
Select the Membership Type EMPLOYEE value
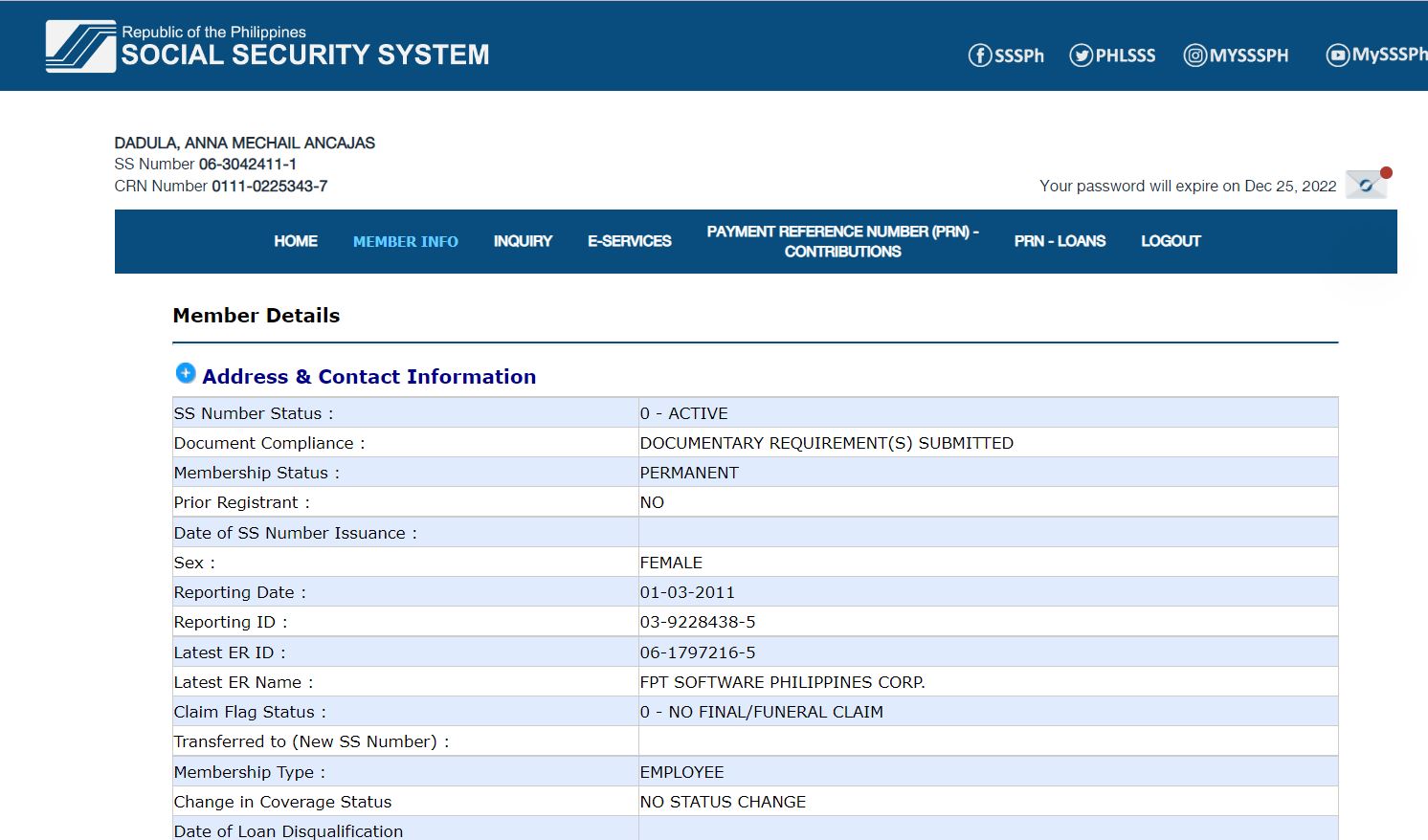coord(681,772)
